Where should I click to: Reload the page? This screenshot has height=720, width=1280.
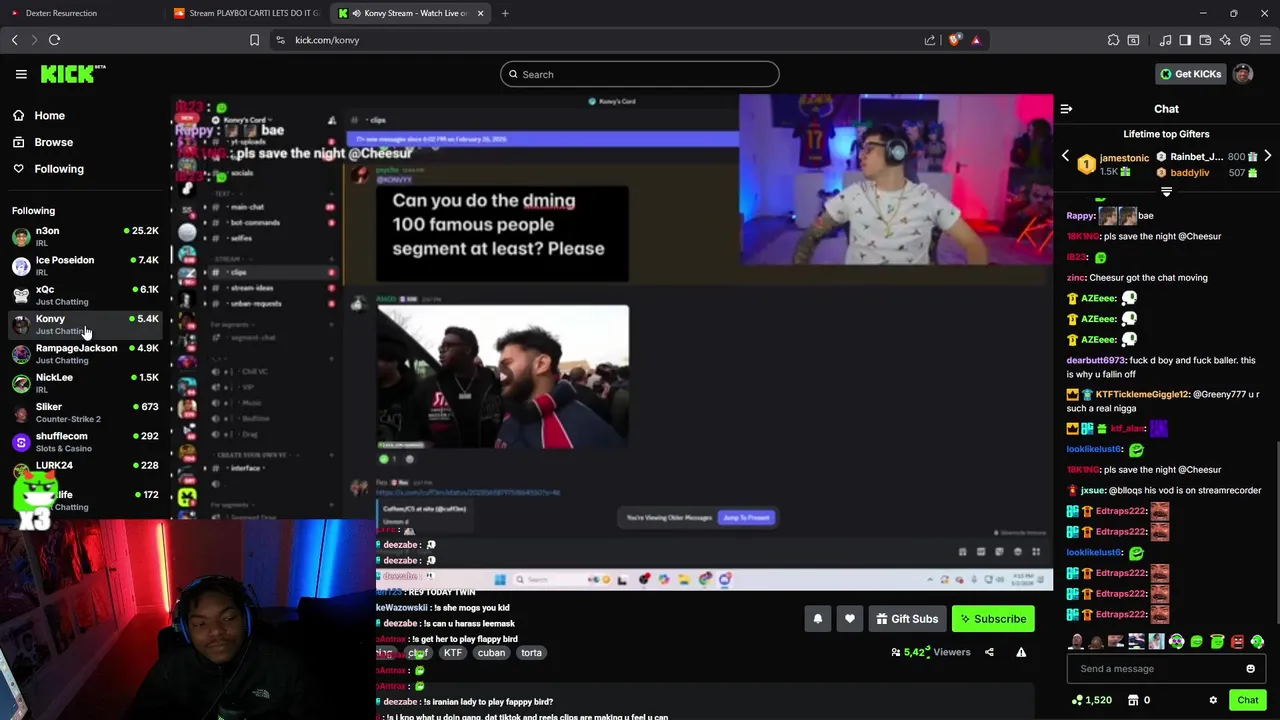[x=54, y=40]
